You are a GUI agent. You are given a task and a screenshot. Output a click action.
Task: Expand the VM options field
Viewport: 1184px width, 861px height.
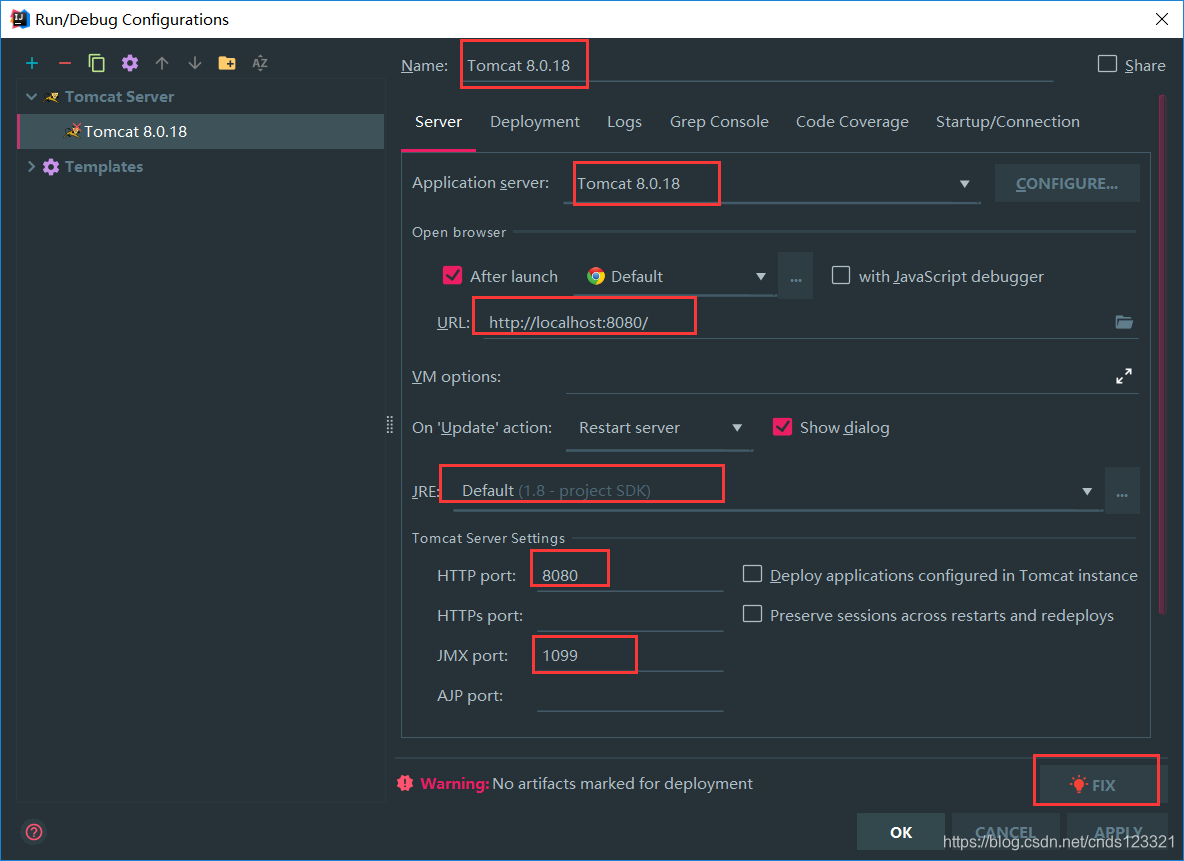click(x=1124, y=375)
